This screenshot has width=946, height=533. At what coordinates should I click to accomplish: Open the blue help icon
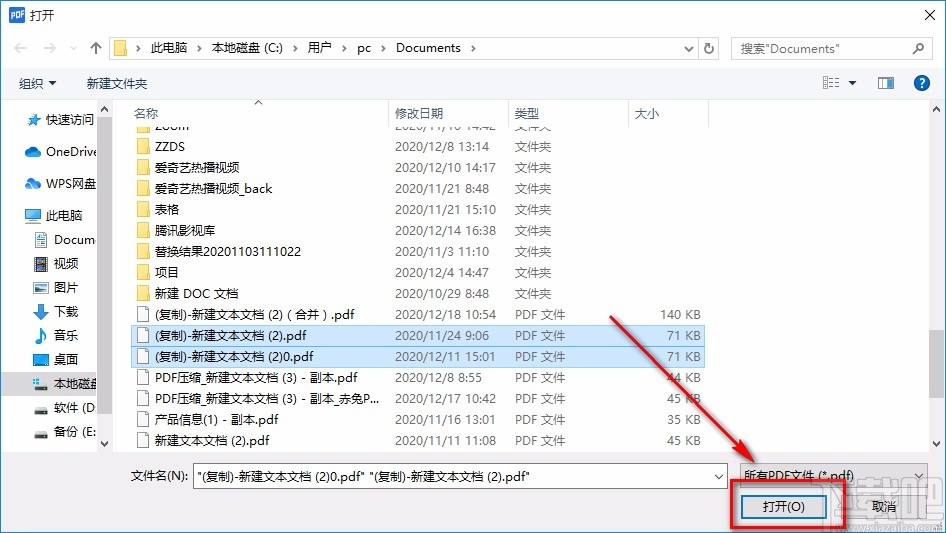click(x=921, y=83)
